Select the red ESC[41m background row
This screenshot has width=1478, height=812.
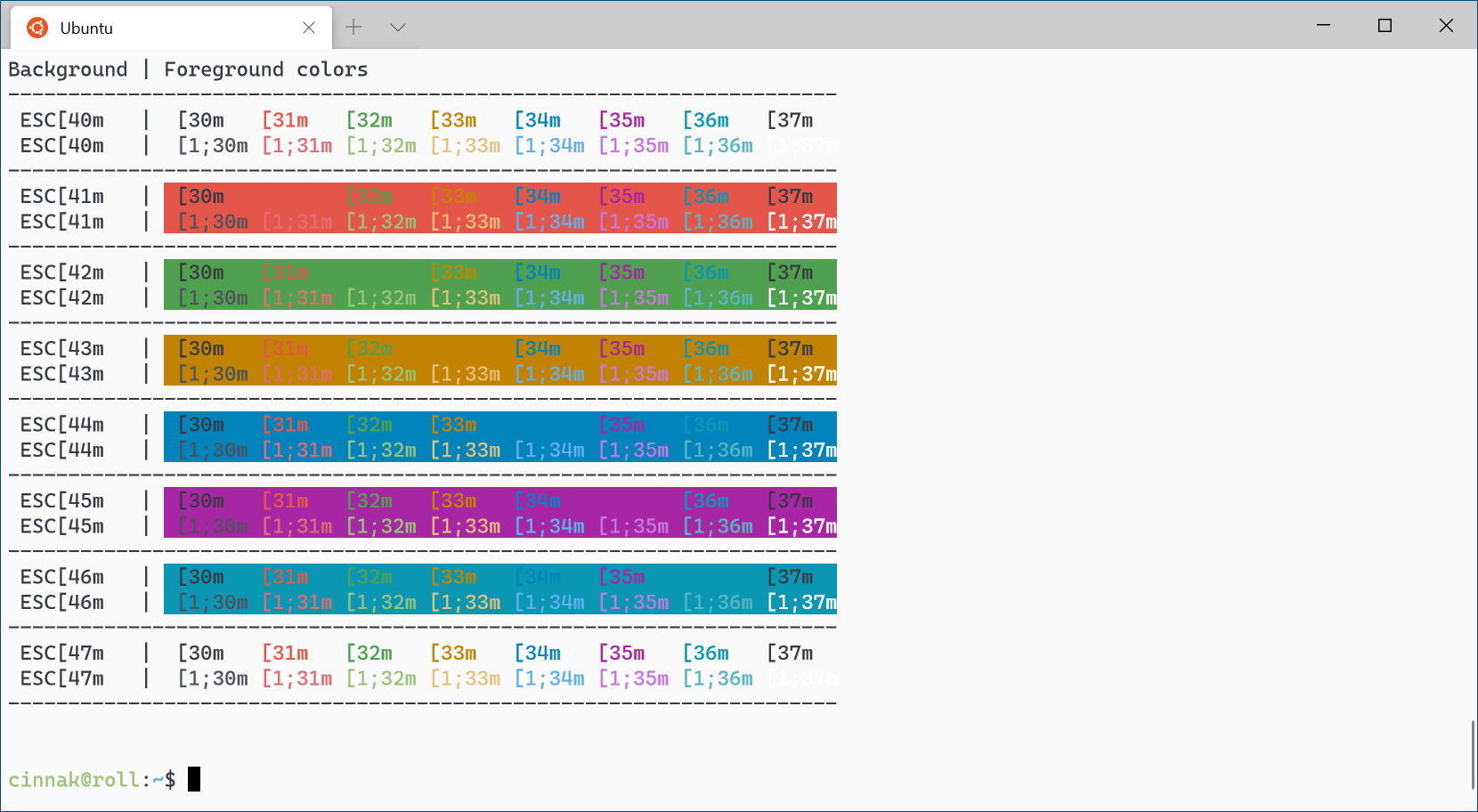coord(499,208)
